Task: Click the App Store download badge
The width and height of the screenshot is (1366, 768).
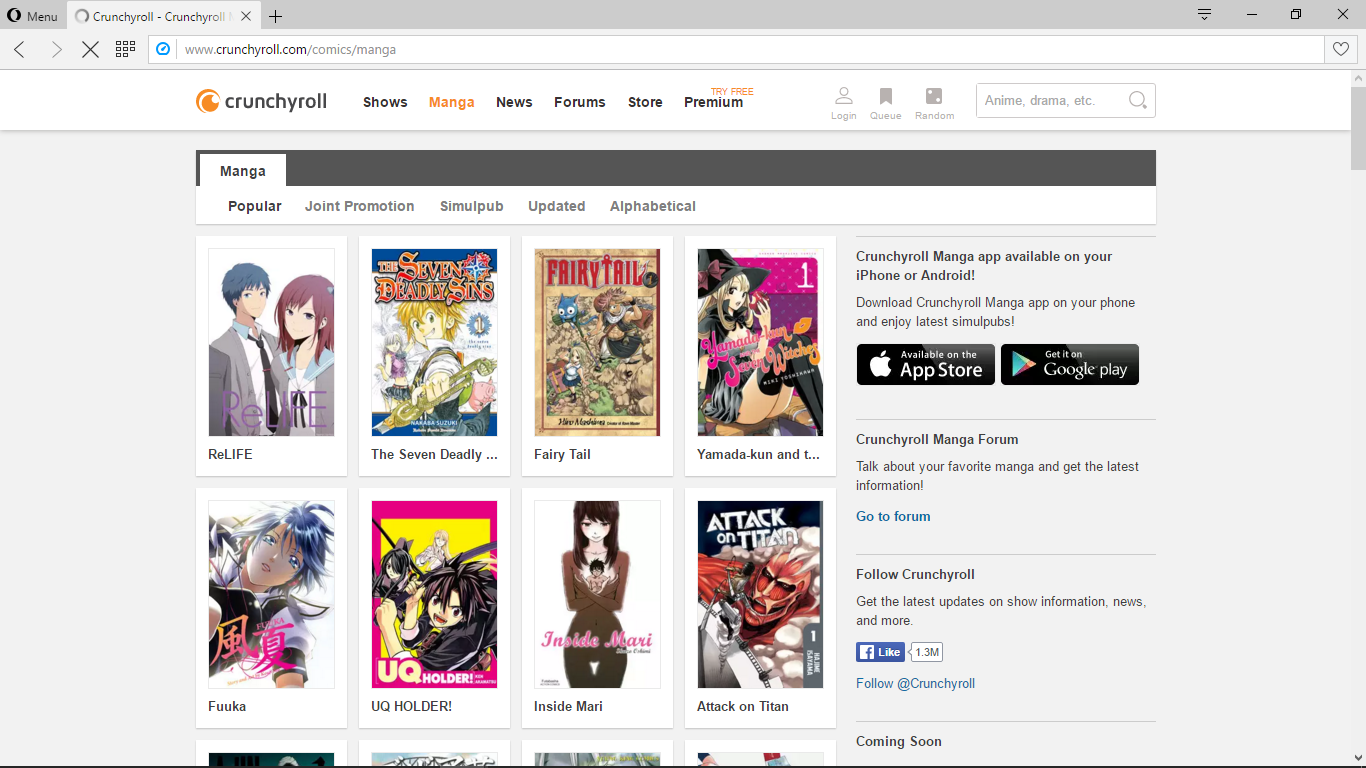Action: (x=926, y=365)
